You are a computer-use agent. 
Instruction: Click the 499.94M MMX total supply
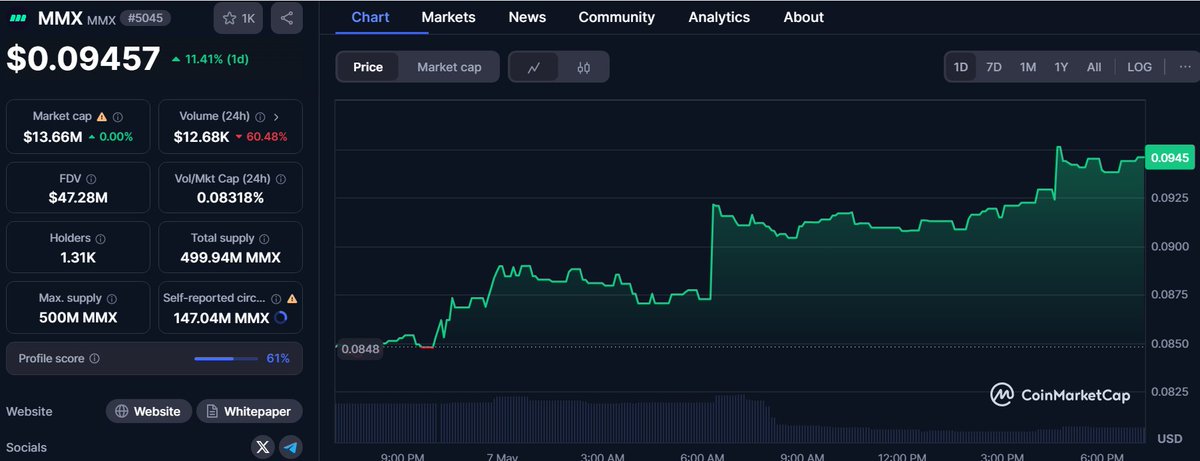[x=231, y=258]
